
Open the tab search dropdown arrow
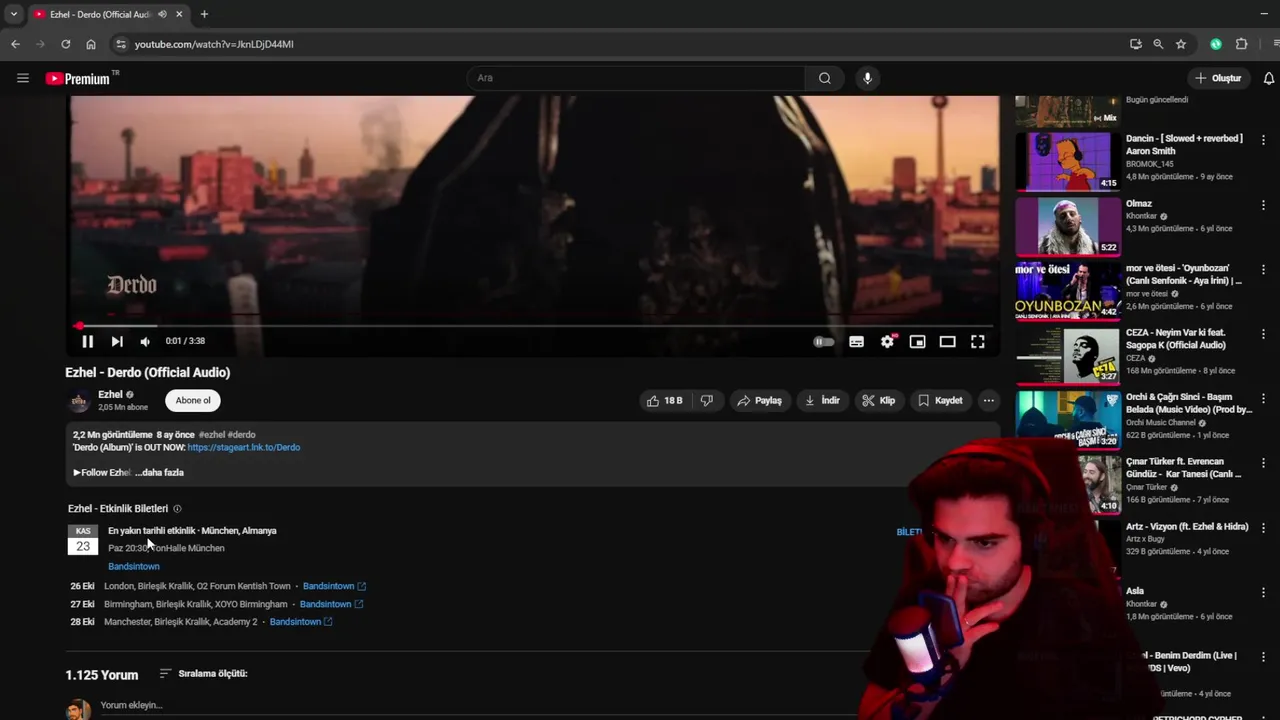tap(13, 14)
